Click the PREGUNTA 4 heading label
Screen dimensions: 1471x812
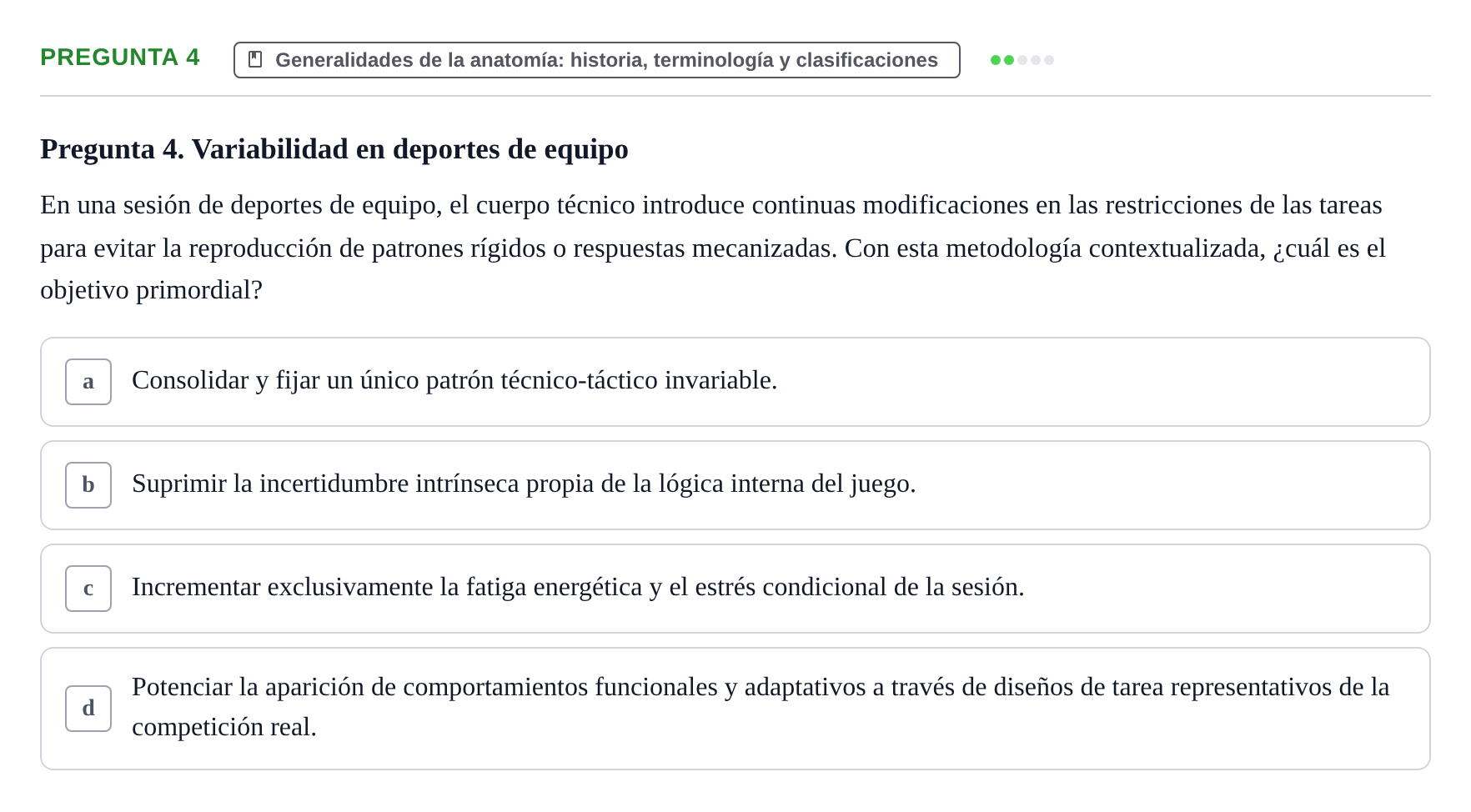tap(120, 58)
